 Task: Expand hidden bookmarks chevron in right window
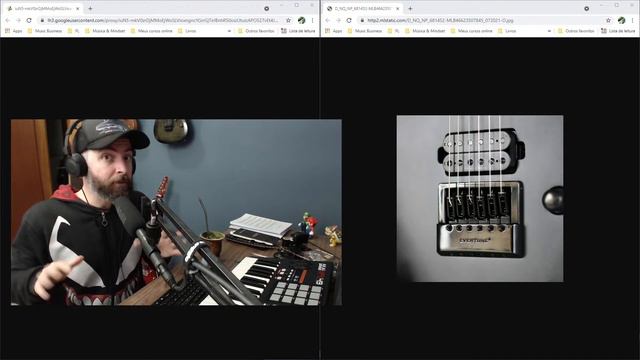tap(549, 31)
